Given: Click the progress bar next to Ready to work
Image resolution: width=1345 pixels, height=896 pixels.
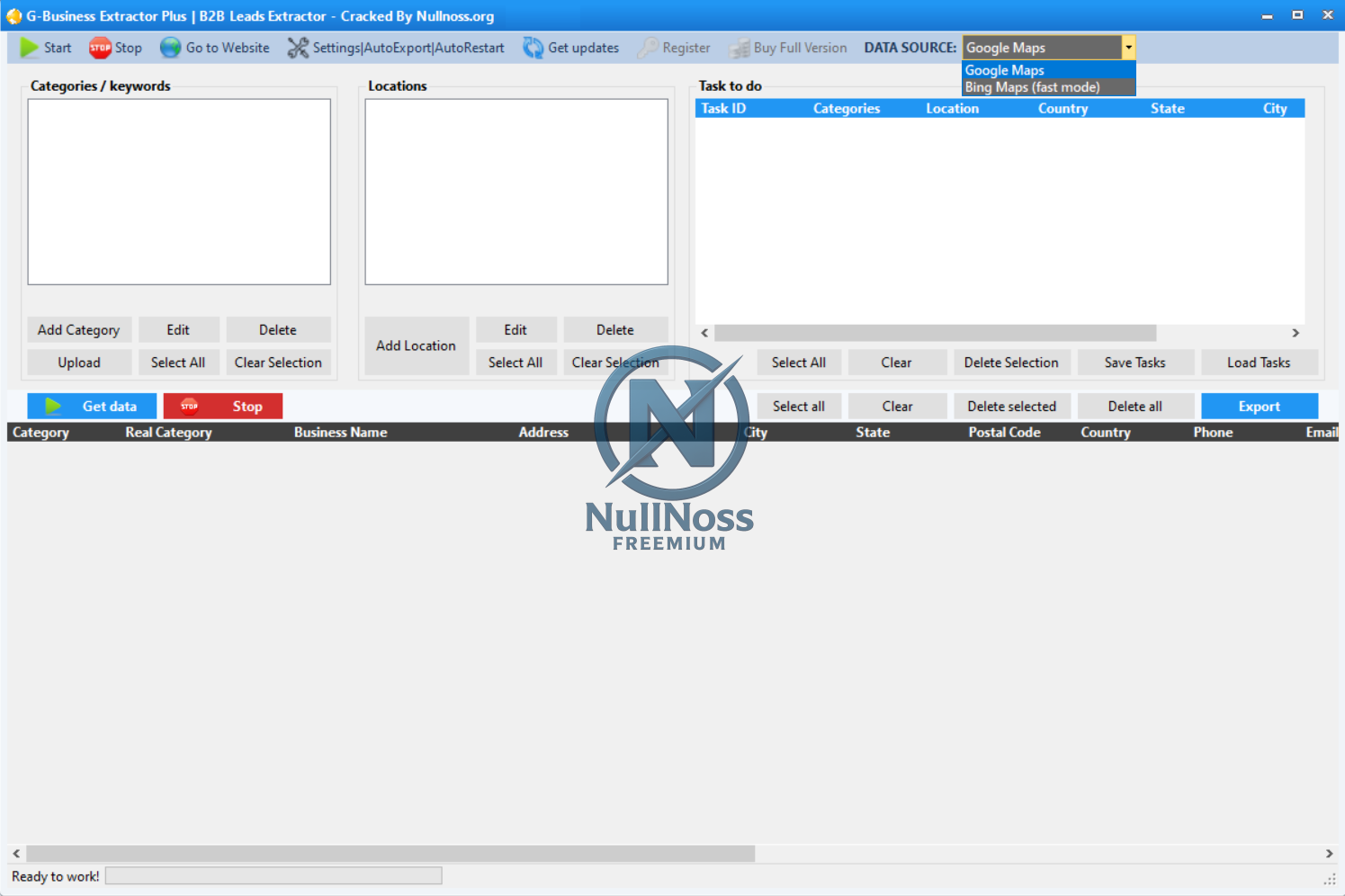Looking at the screenshot, I should tap(273, 875).
